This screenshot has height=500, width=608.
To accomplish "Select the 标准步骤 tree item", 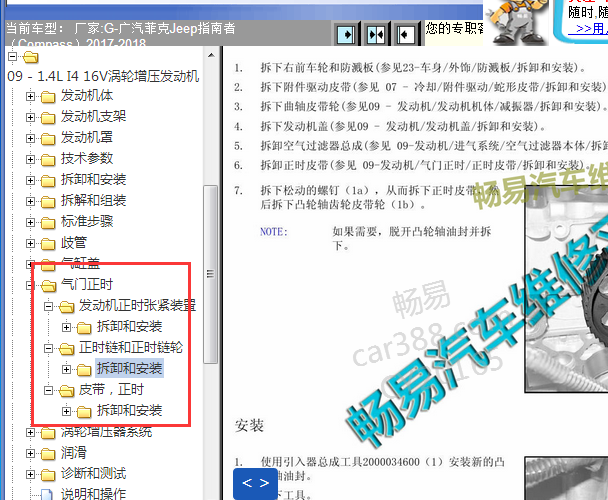I will pyautogui.click(x=87, y=221).
